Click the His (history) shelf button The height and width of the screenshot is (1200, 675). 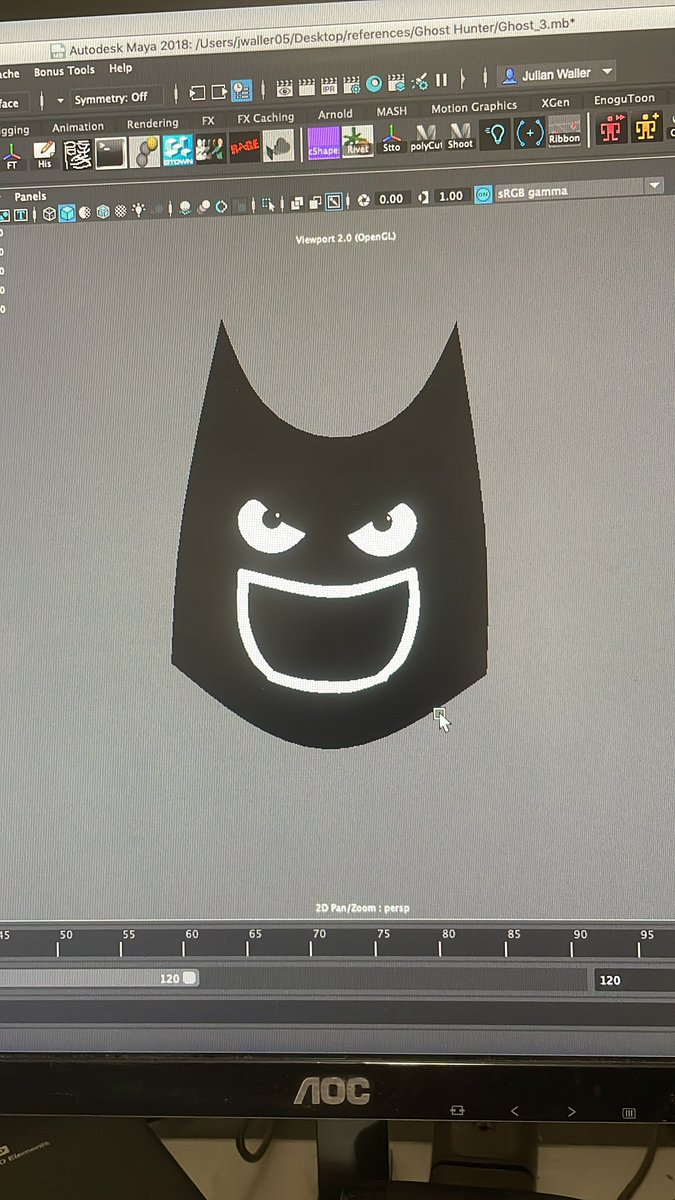tap(44, 155)
